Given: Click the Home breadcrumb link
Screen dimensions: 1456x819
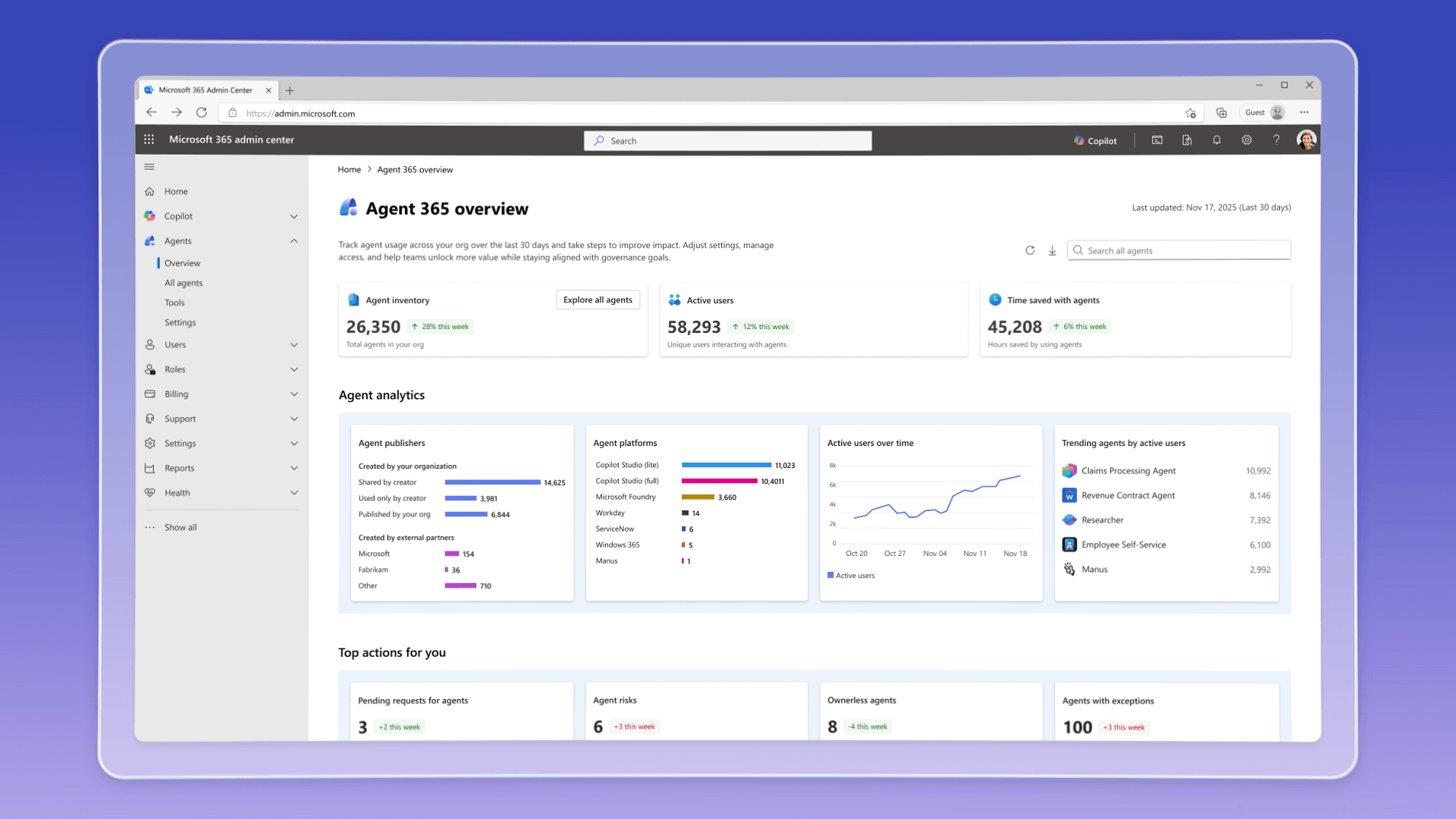Looking at the screenshot, I should [349, 169].
